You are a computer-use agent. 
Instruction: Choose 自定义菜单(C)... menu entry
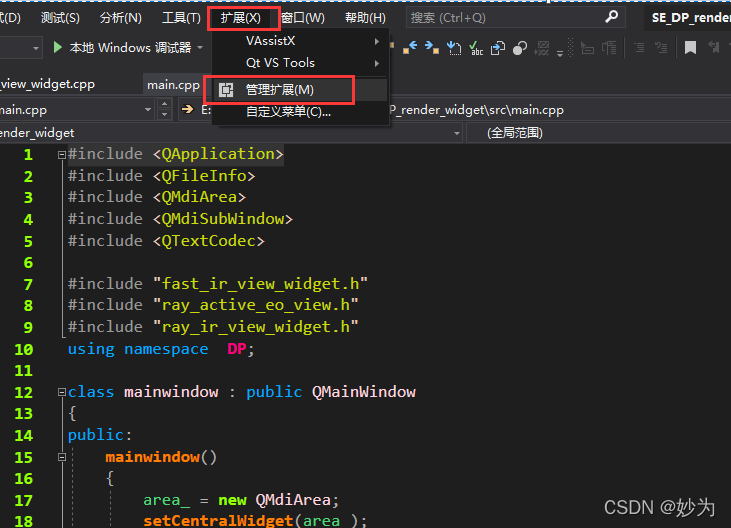tap(301, 112)
